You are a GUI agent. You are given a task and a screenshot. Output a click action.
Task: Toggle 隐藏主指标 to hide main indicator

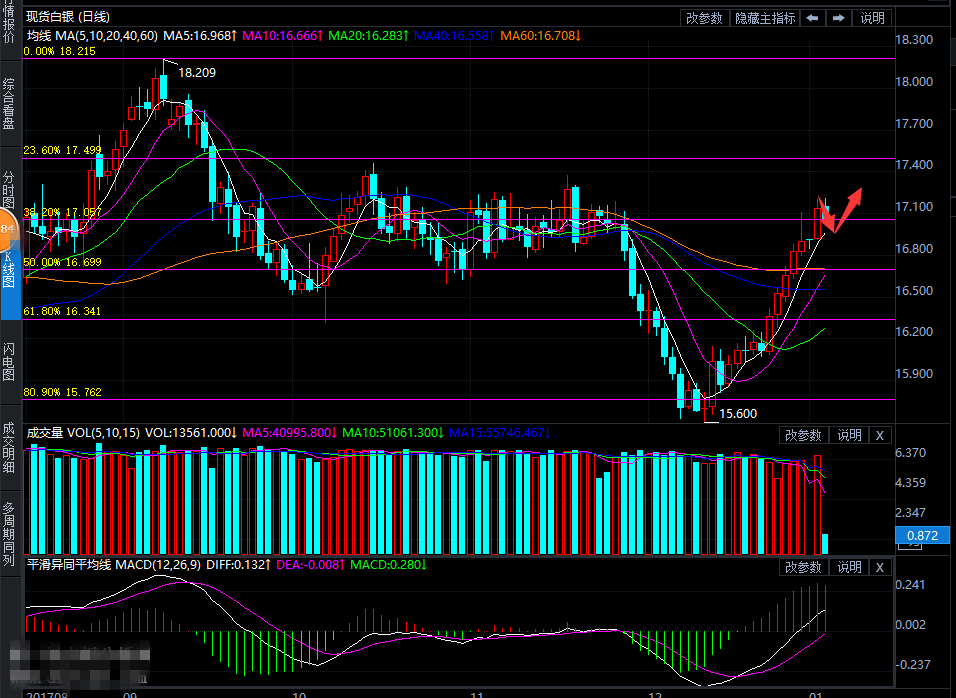[x=765, y=18]
